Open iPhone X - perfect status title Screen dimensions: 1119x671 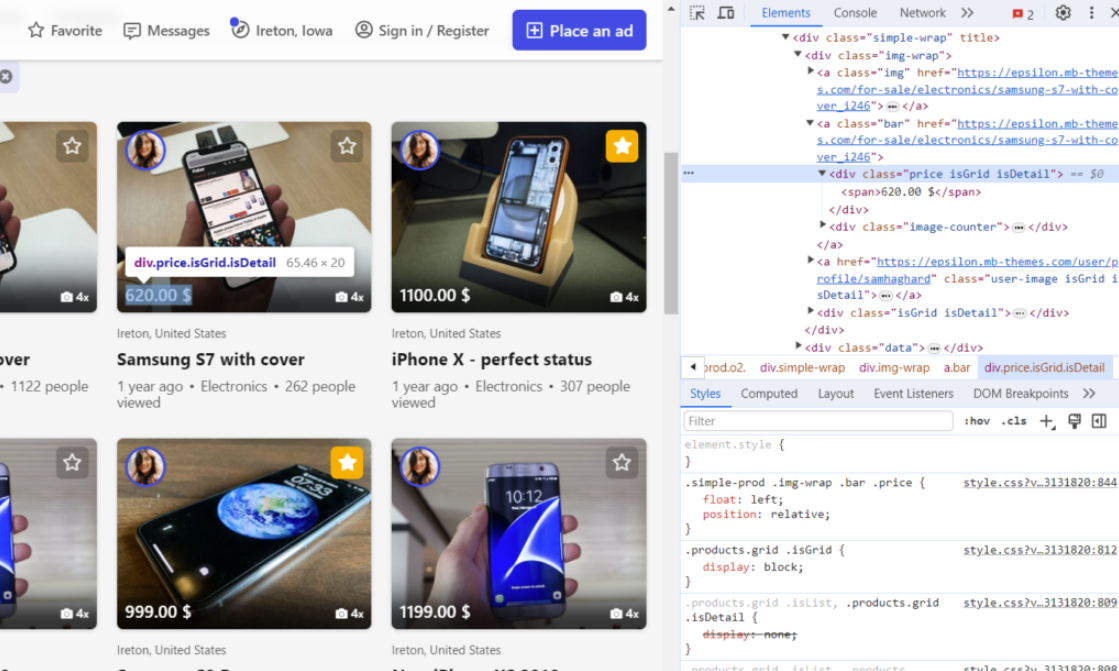492,359
